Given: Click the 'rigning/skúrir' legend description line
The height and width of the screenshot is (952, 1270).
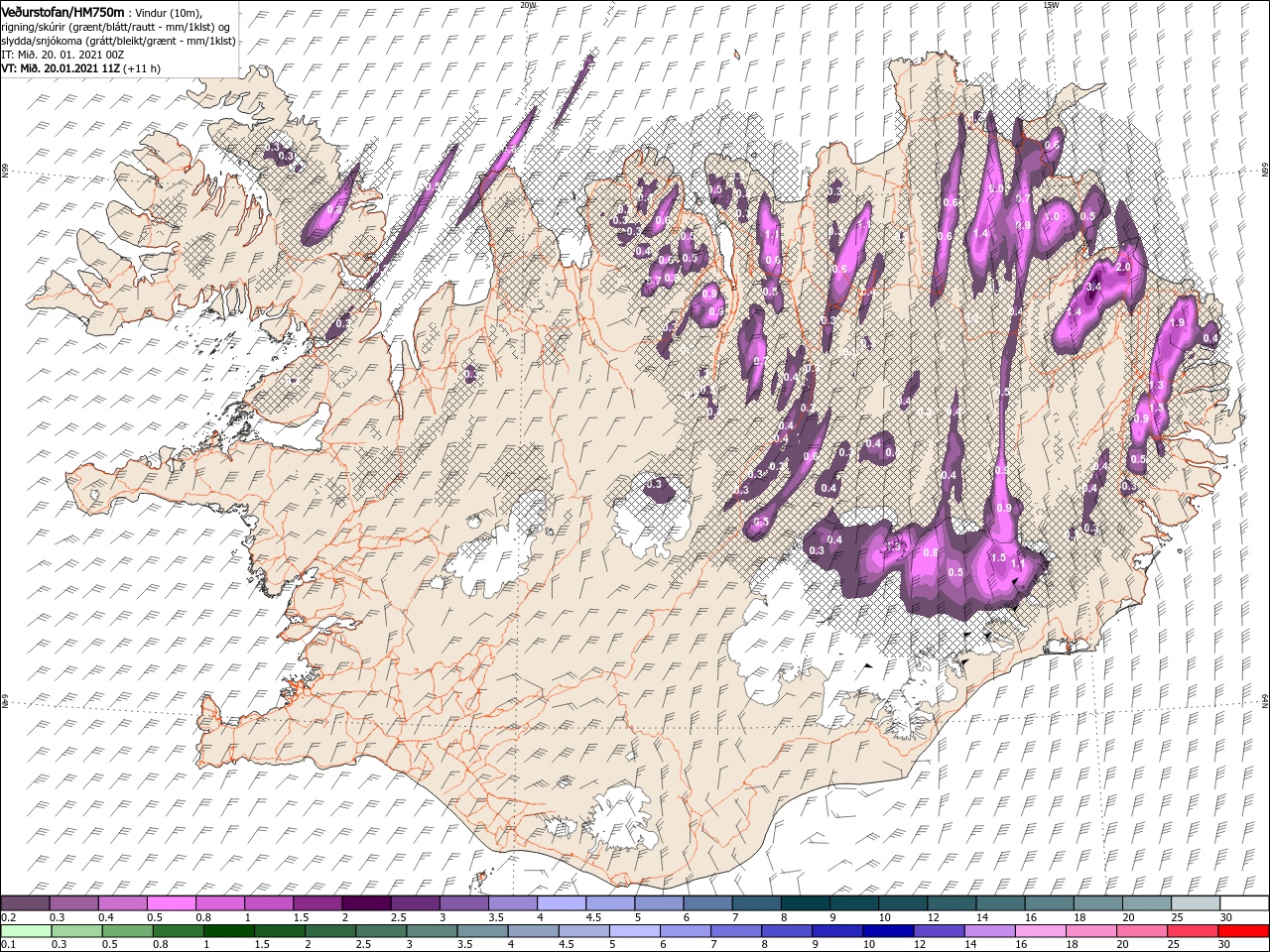Looking at the screenshot, I should tap(115, 27).
